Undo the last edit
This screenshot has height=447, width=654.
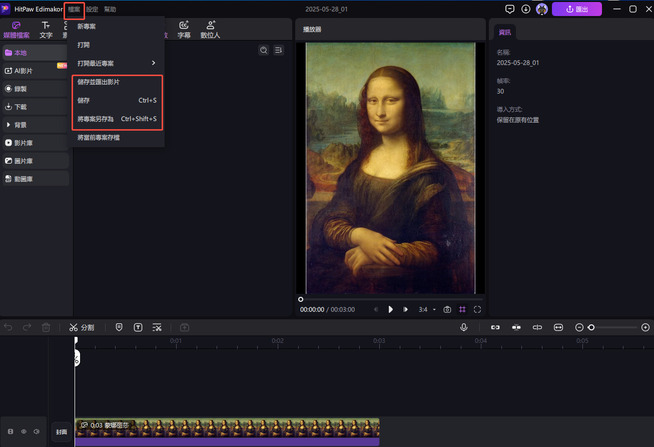8,327
